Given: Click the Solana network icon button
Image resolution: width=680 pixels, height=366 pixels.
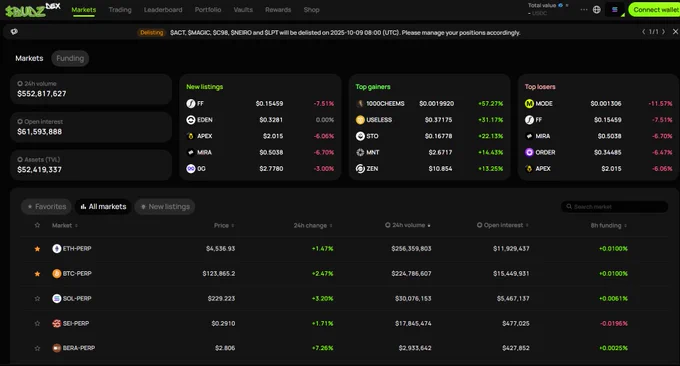Looking at the screenshot, I should [x=615, y=10].
